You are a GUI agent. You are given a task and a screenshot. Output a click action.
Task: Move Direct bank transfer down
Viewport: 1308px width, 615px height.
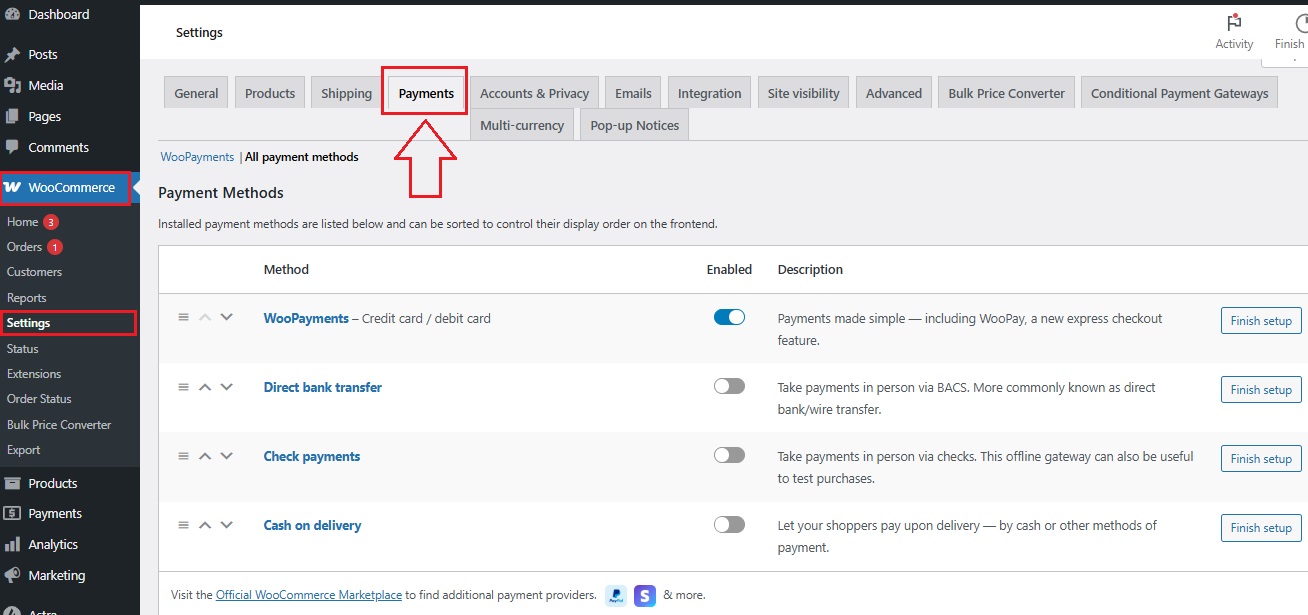coord(226,386)
